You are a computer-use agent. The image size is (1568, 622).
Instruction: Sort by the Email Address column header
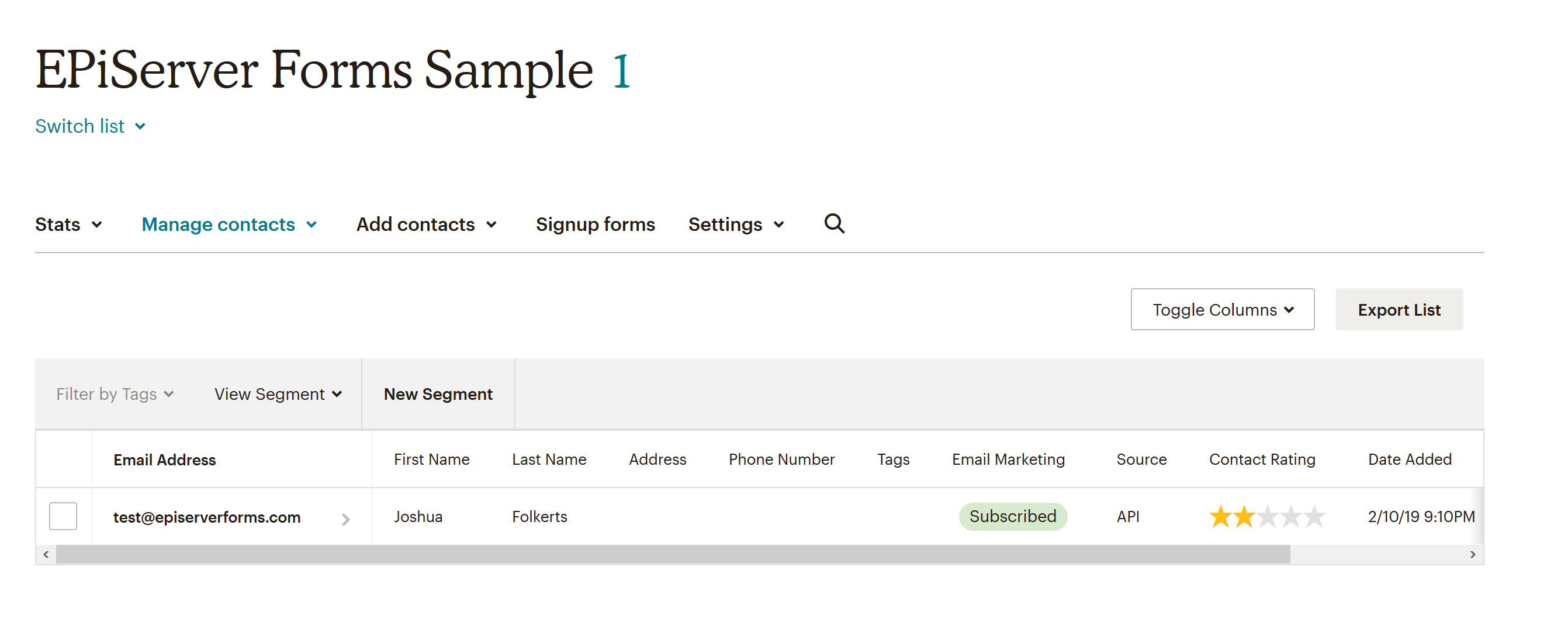tap(164, 459)
